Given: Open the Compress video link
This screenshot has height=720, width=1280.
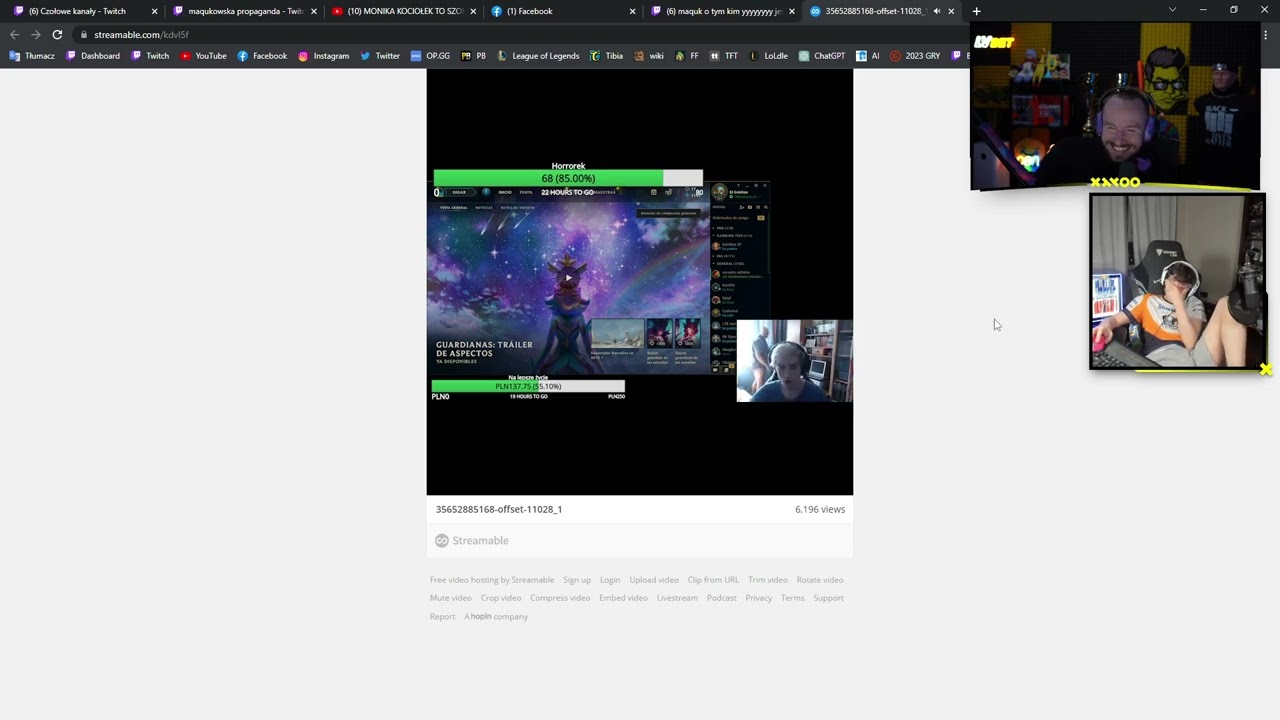Looking at the screenshot, I should point(560,598).
